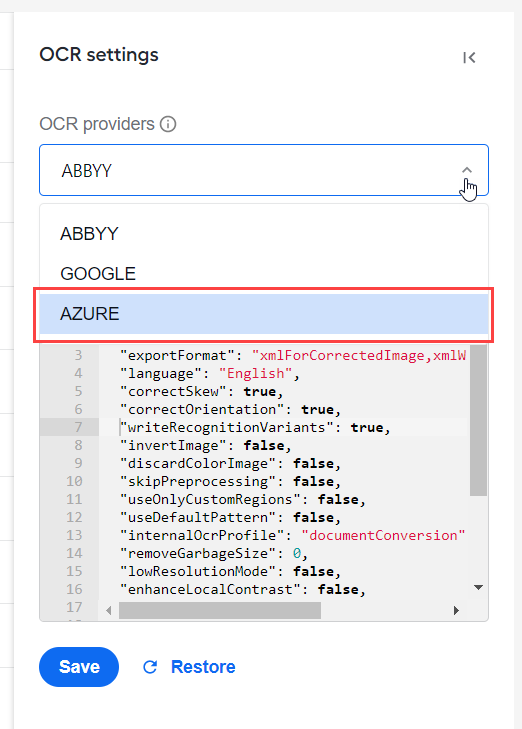Restore default OCR settings
This screenshot has width=522, height=729.
click(189, 667)
